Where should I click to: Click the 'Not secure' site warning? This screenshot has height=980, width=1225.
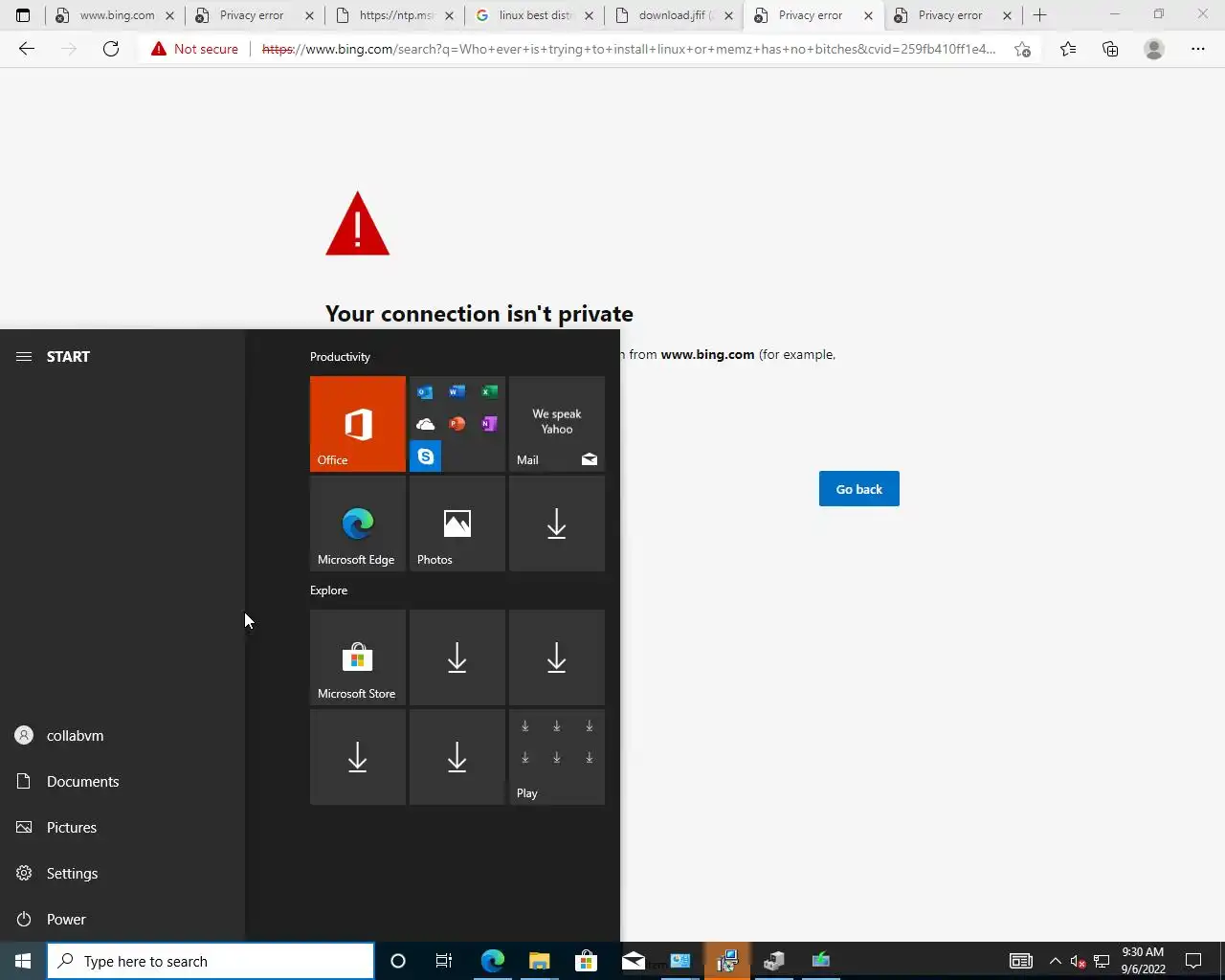coord(194,49)
